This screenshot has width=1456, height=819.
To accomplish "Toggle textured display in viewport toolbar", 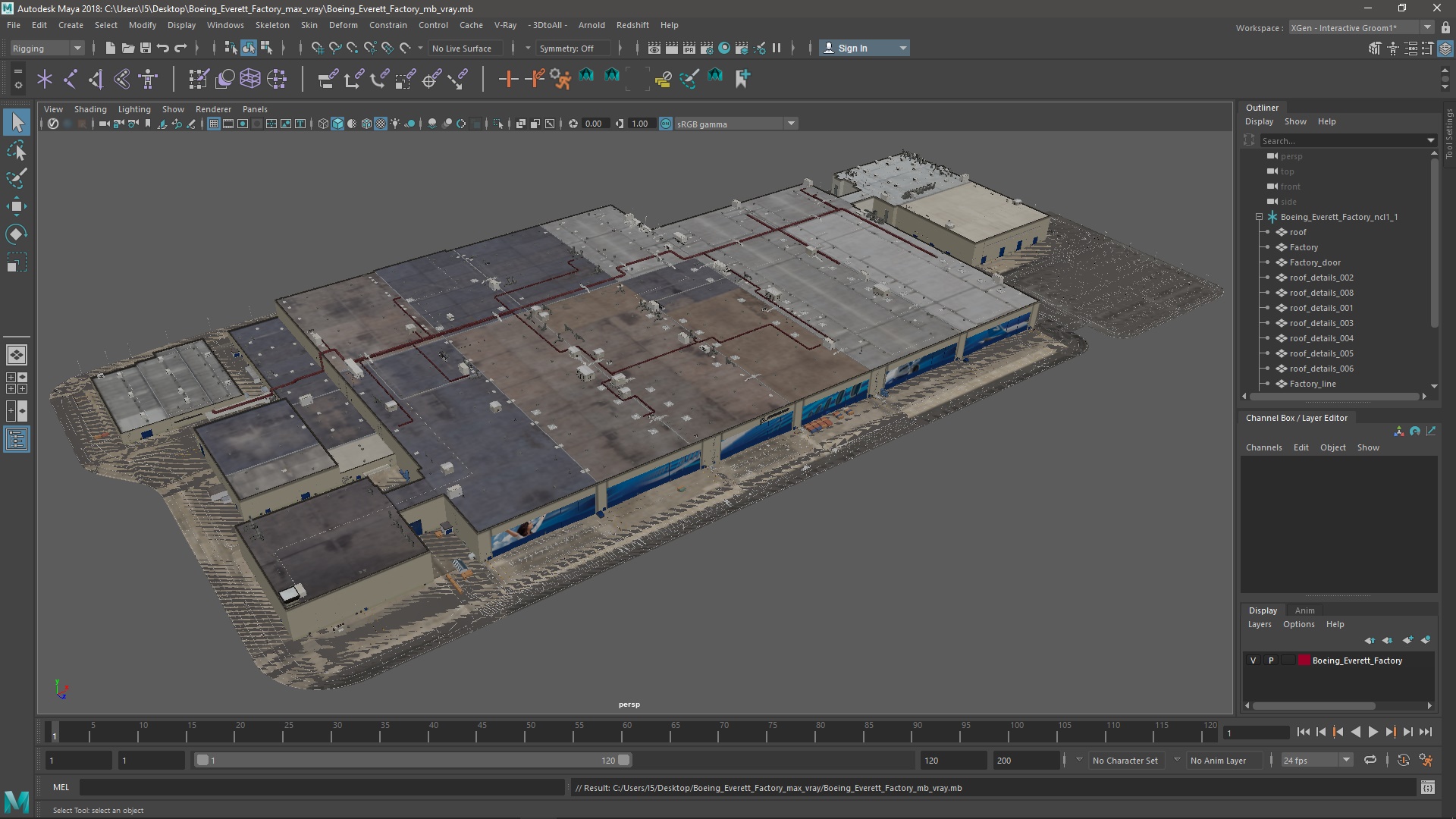I will [x=381, y=124].
